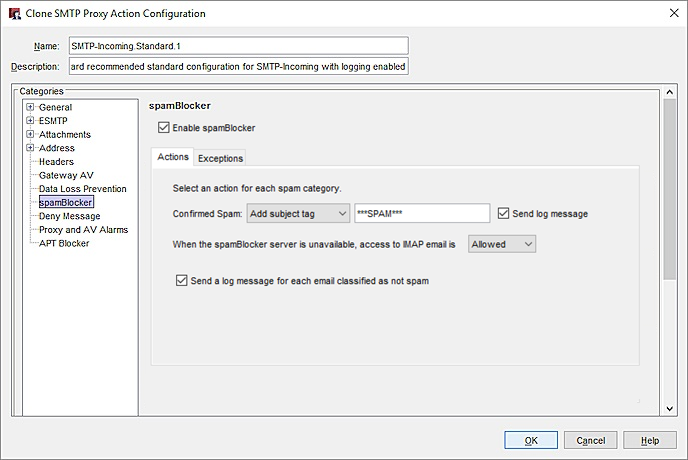Open the Confirmed Spam action dropdown
688x460 pixels.
[298, 213]
